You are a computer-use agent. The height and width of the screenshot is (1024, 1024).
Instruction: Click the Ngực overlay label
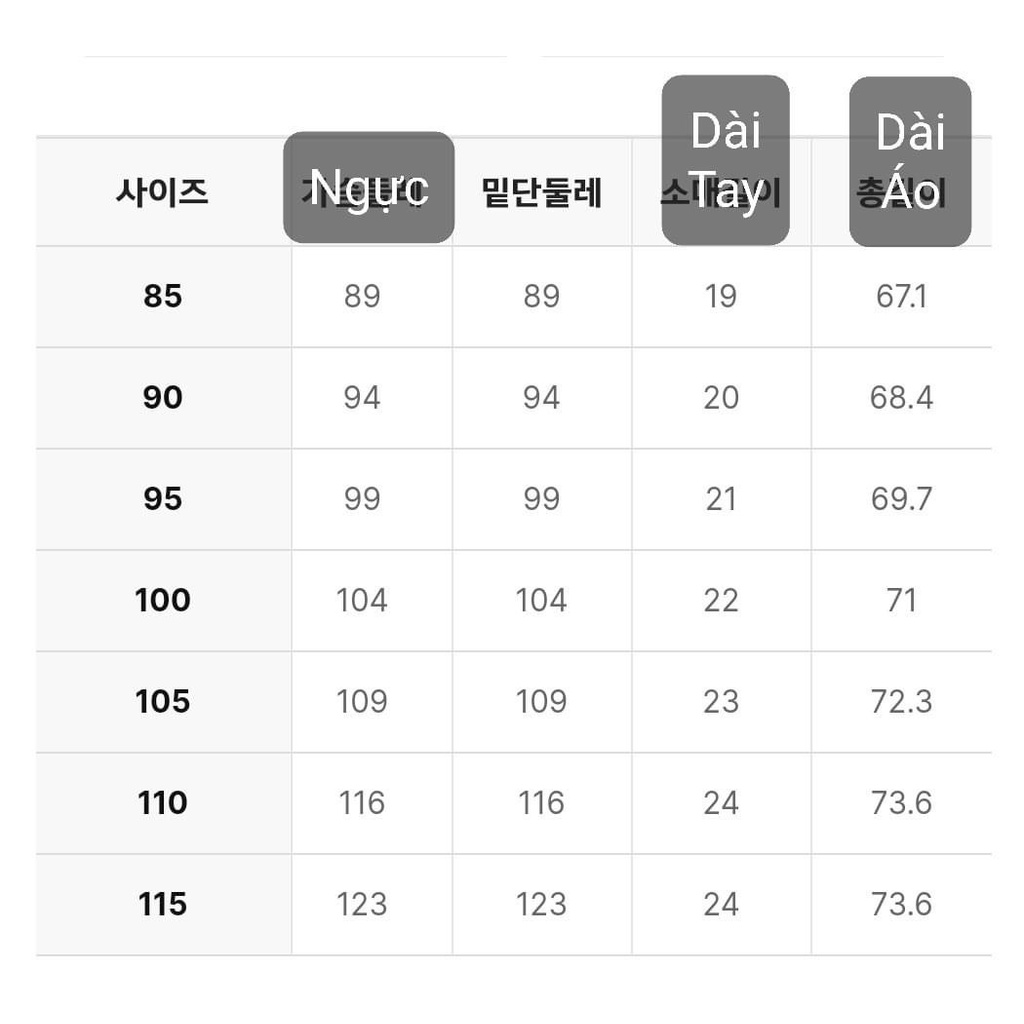coord(369,187)
